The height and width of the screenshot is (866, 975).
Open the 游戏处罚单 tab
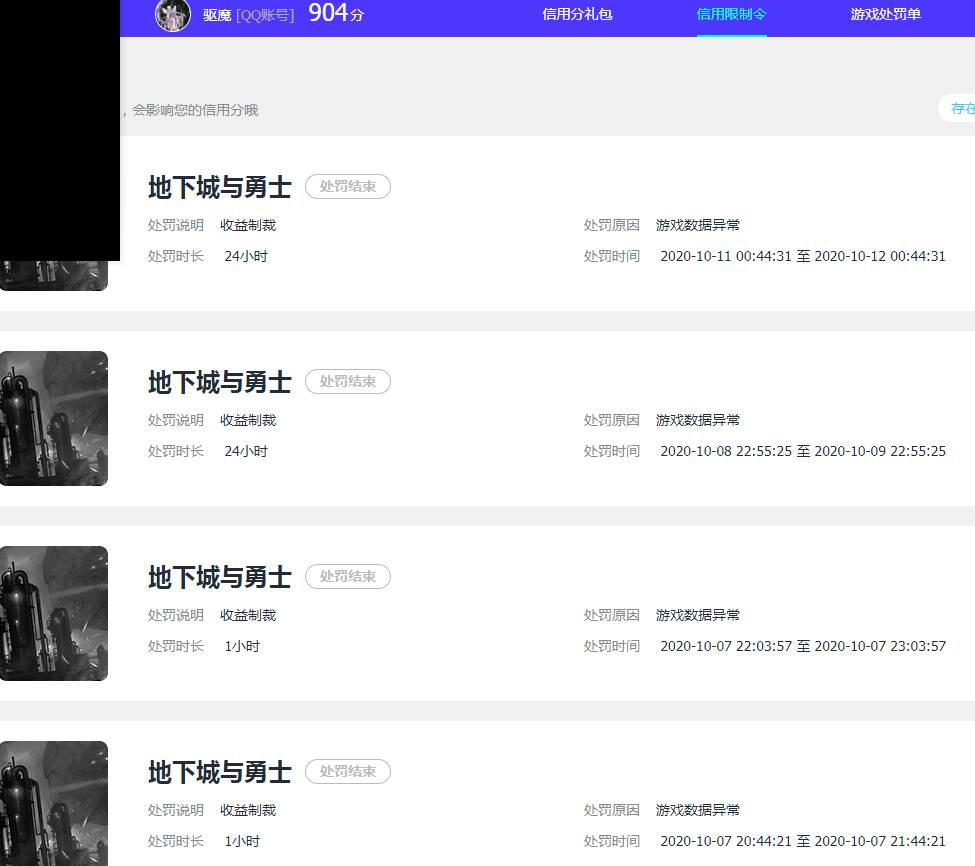(885, 15)
